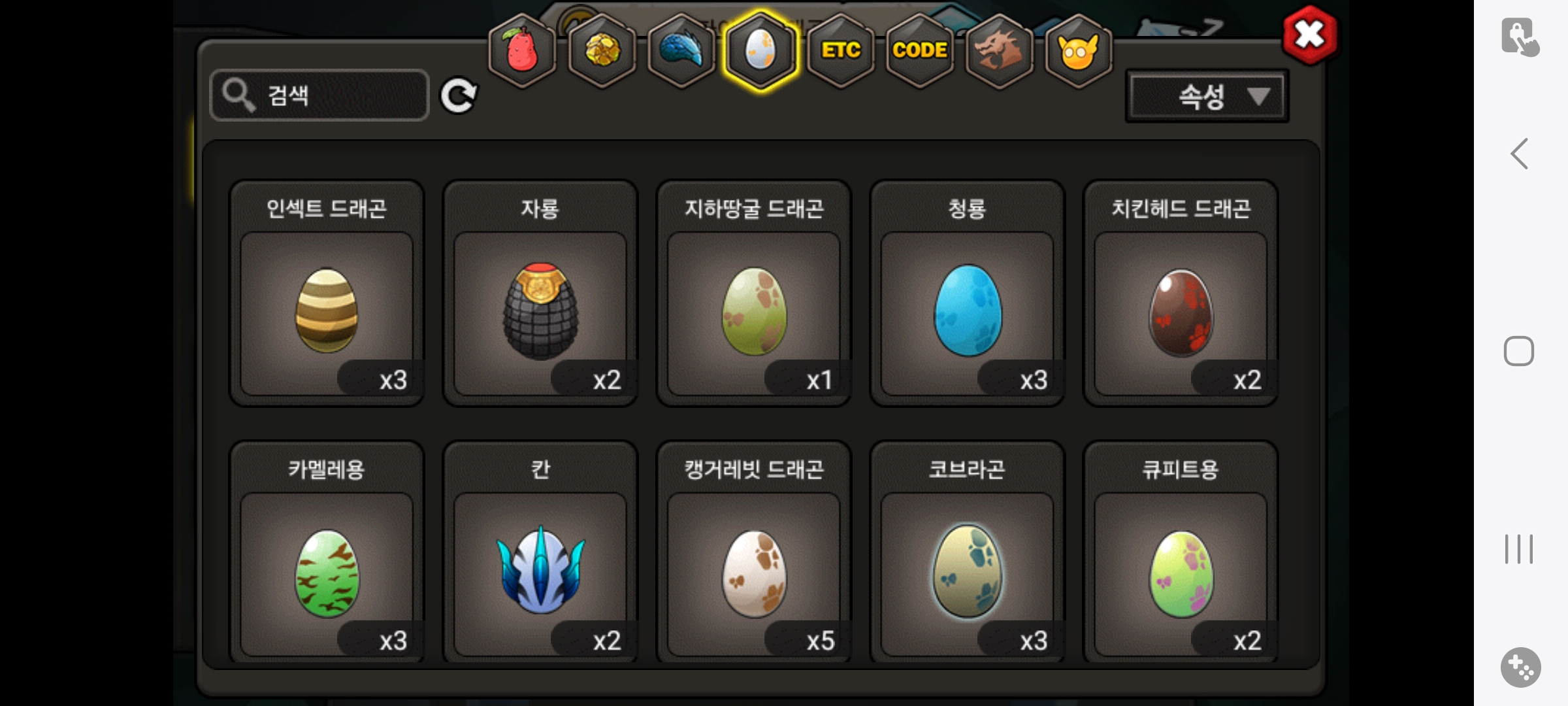Select the 인섹트 드래곤 striped egg

coord(327,294)
